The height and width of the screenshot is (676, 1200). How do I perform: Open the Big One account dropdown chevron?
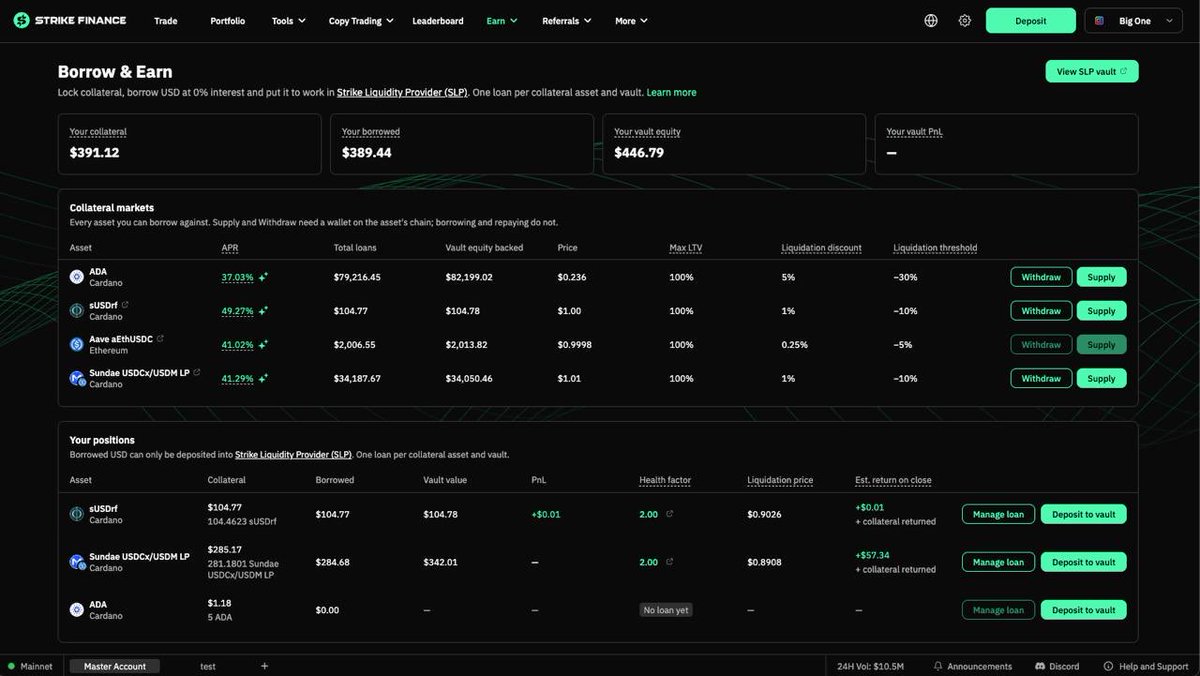(x=1170, y=20)
